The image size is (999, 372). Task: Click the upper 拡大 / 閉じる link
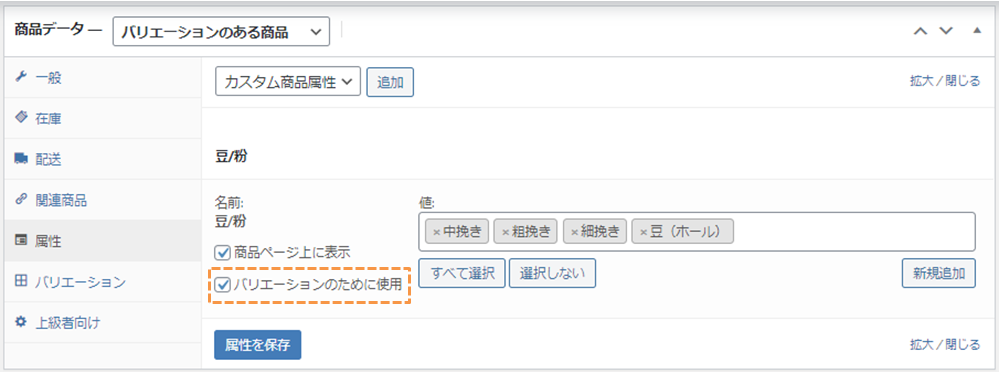tap(945, 82)
